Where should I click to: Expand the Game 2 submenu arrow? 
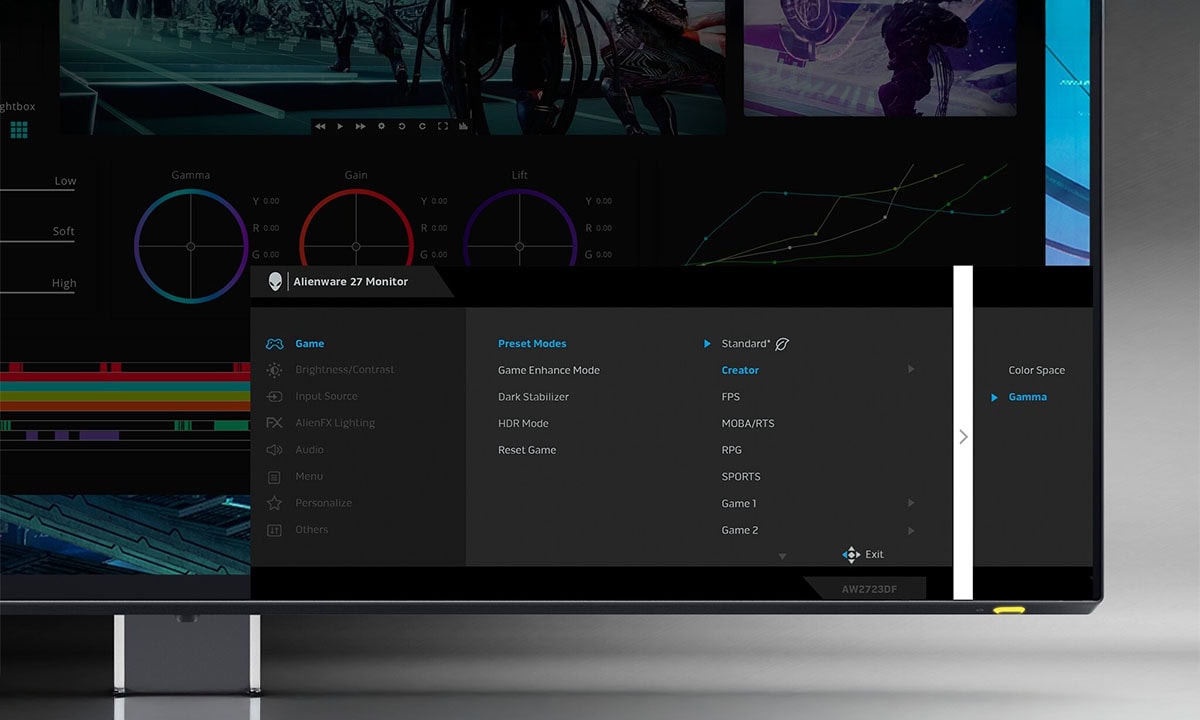coord(911,530)
